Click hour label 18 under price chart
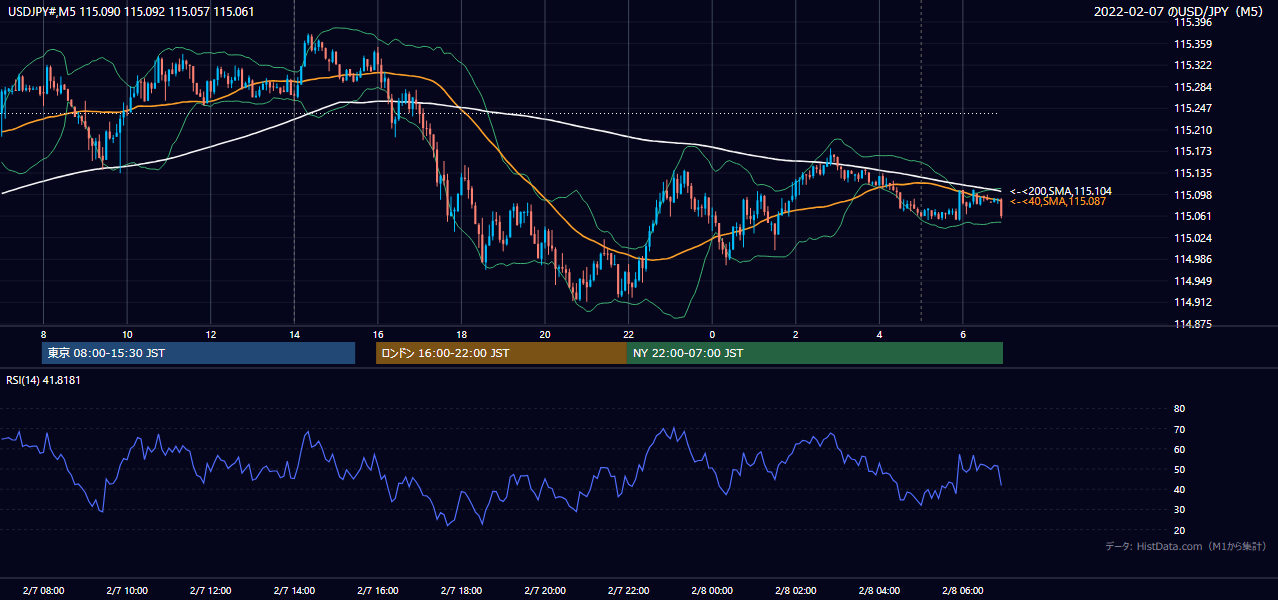Screen dimensions: 1278x600 coord(461,334)
